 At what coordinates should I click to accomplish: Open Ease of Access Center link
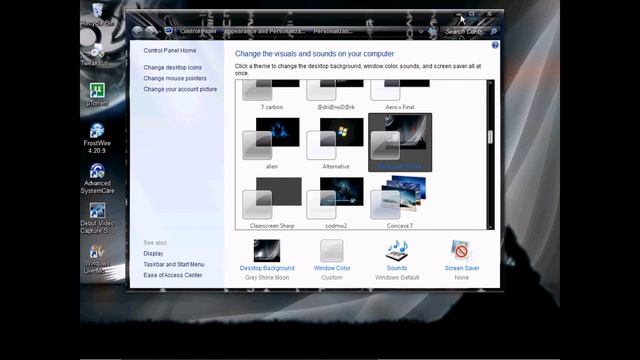pos(173,275)
